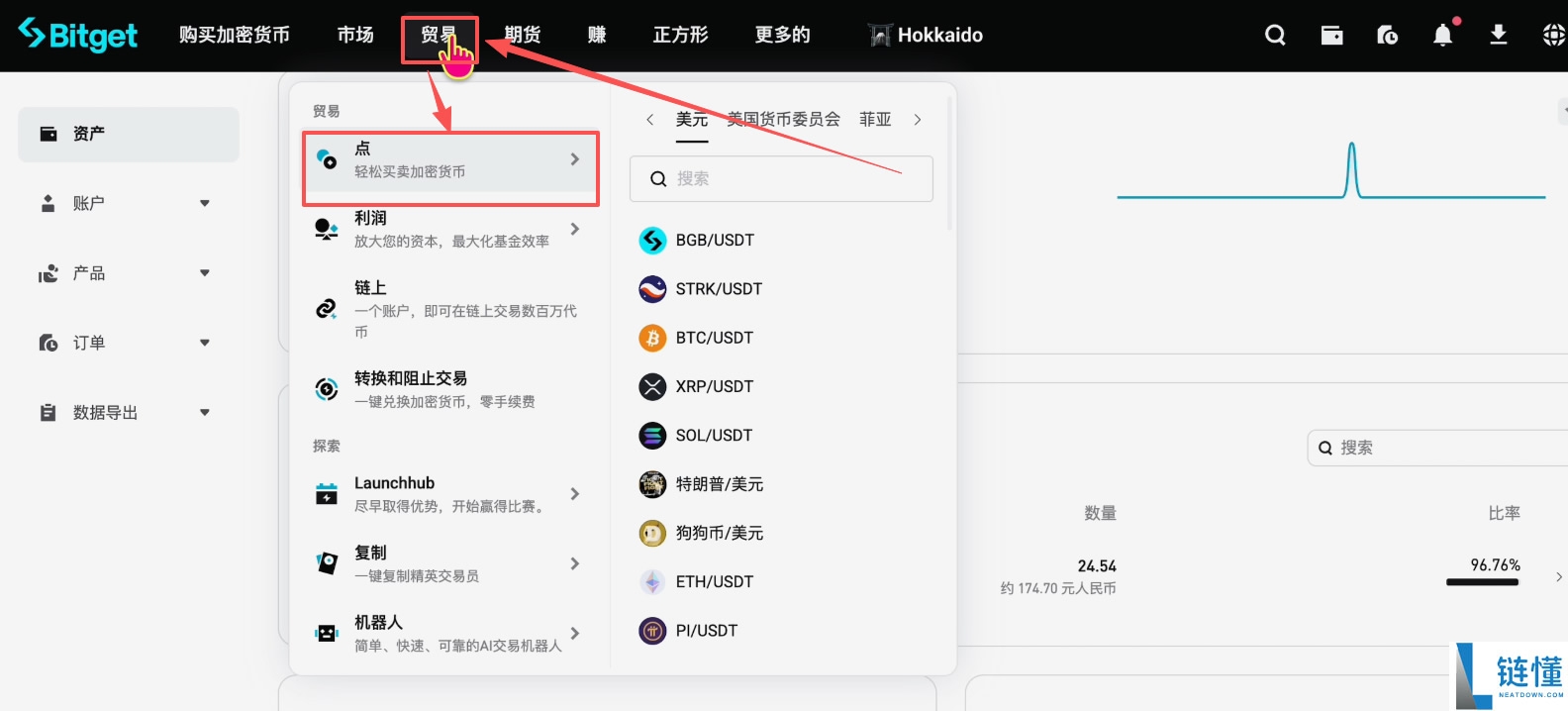Select the 资产 sidebar item

click(x=129, y=134)
